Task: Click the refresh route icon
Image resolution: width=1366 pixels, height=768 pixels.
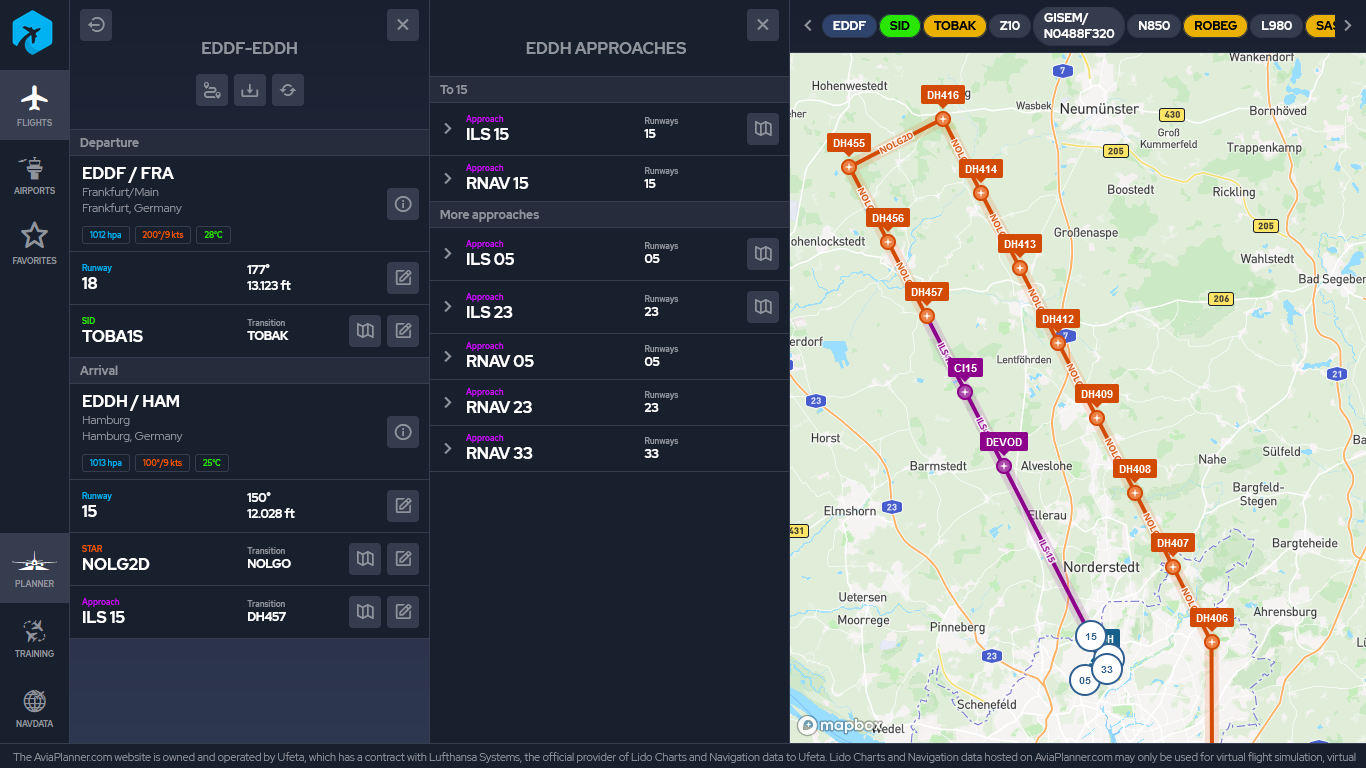Action: (x=288, y=90)
